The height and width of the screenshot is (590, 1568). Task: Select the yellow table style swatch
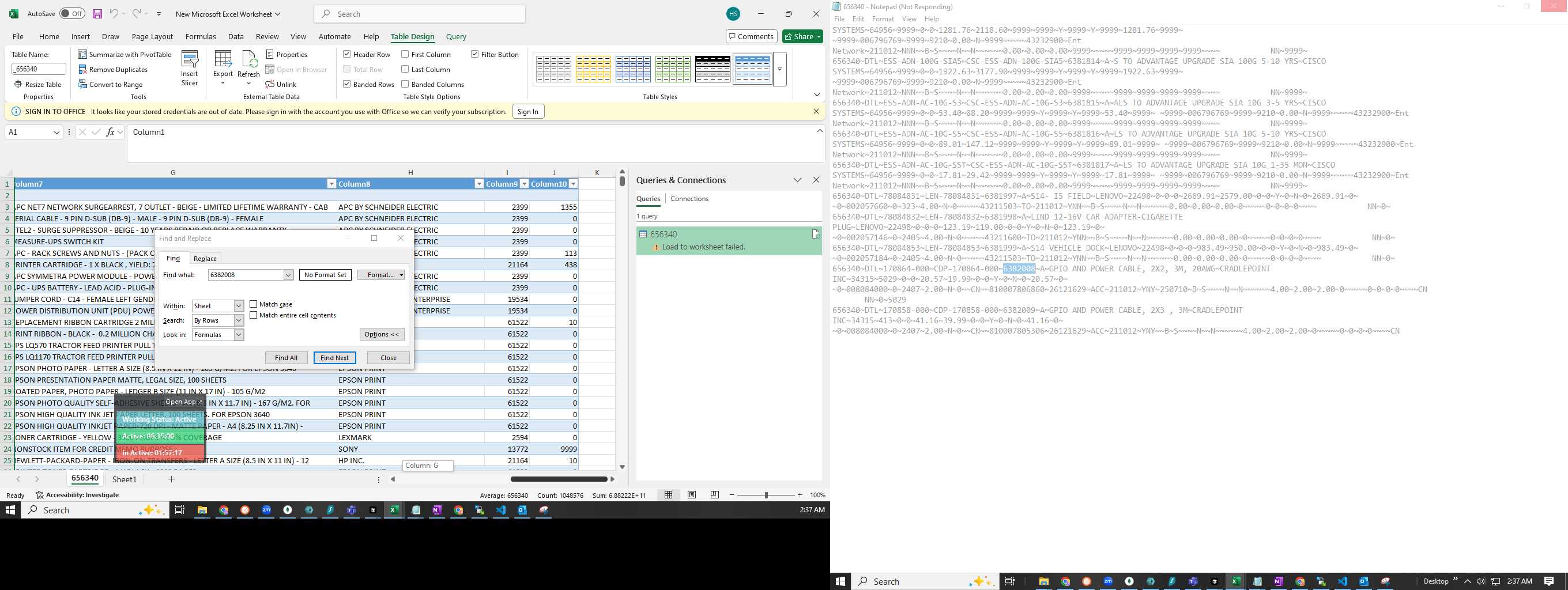(x=593, y=69)
